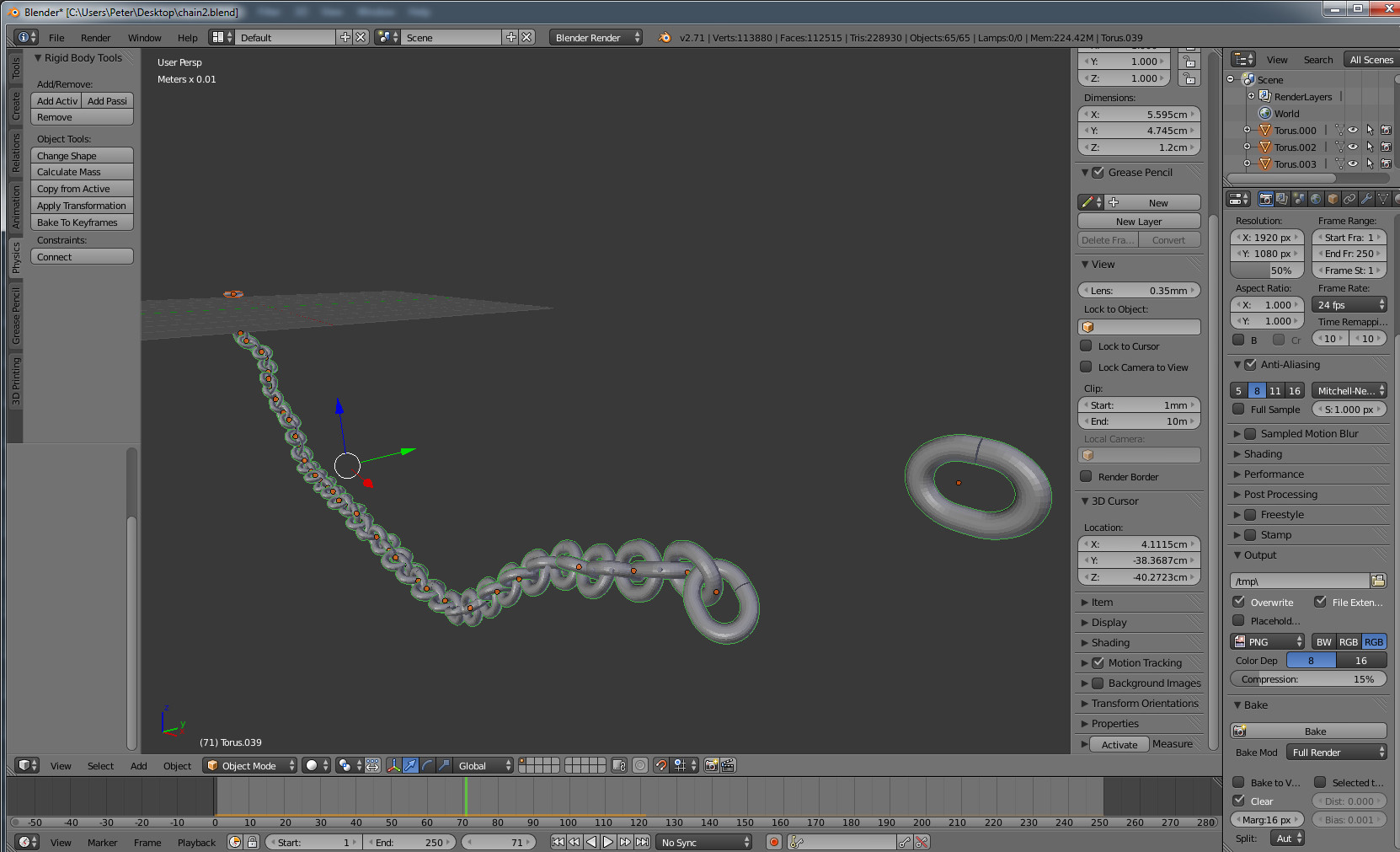Image resolution: width=1400 pixels, height=852 pixels.
Task: Switch to the Physics tab in tool shelf
Action: click(15, 258)
